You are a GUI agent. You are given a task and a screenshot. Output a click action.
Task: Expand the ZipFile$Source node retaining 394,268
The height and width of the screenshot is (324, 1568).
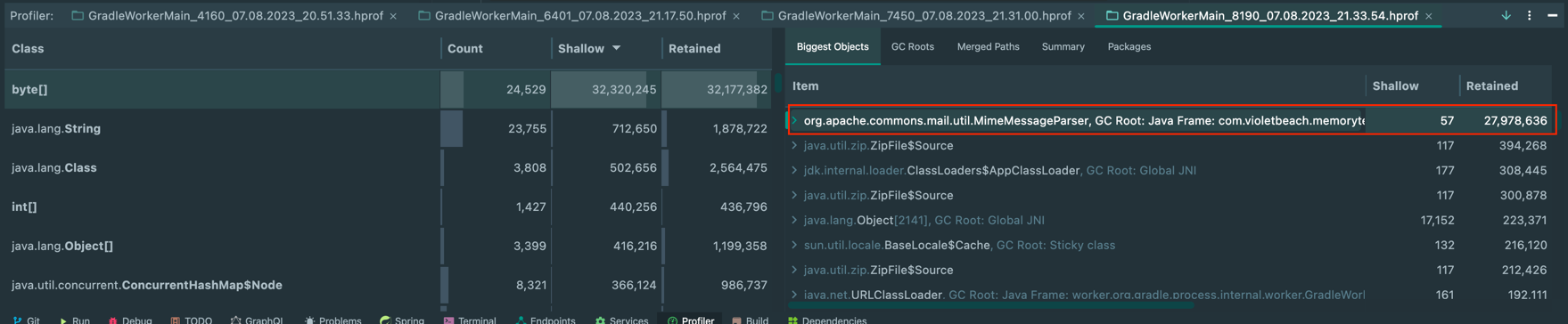tap(794, 145)
